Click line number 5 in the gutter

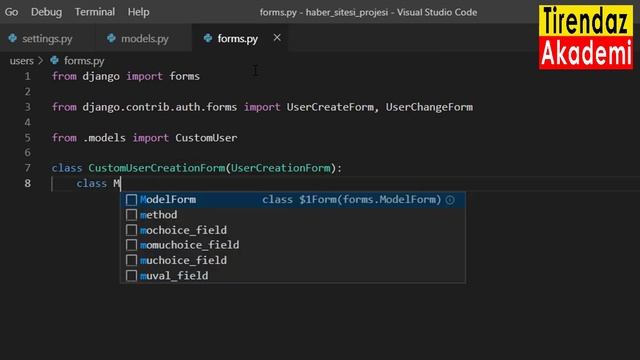[x=27, y=138]
